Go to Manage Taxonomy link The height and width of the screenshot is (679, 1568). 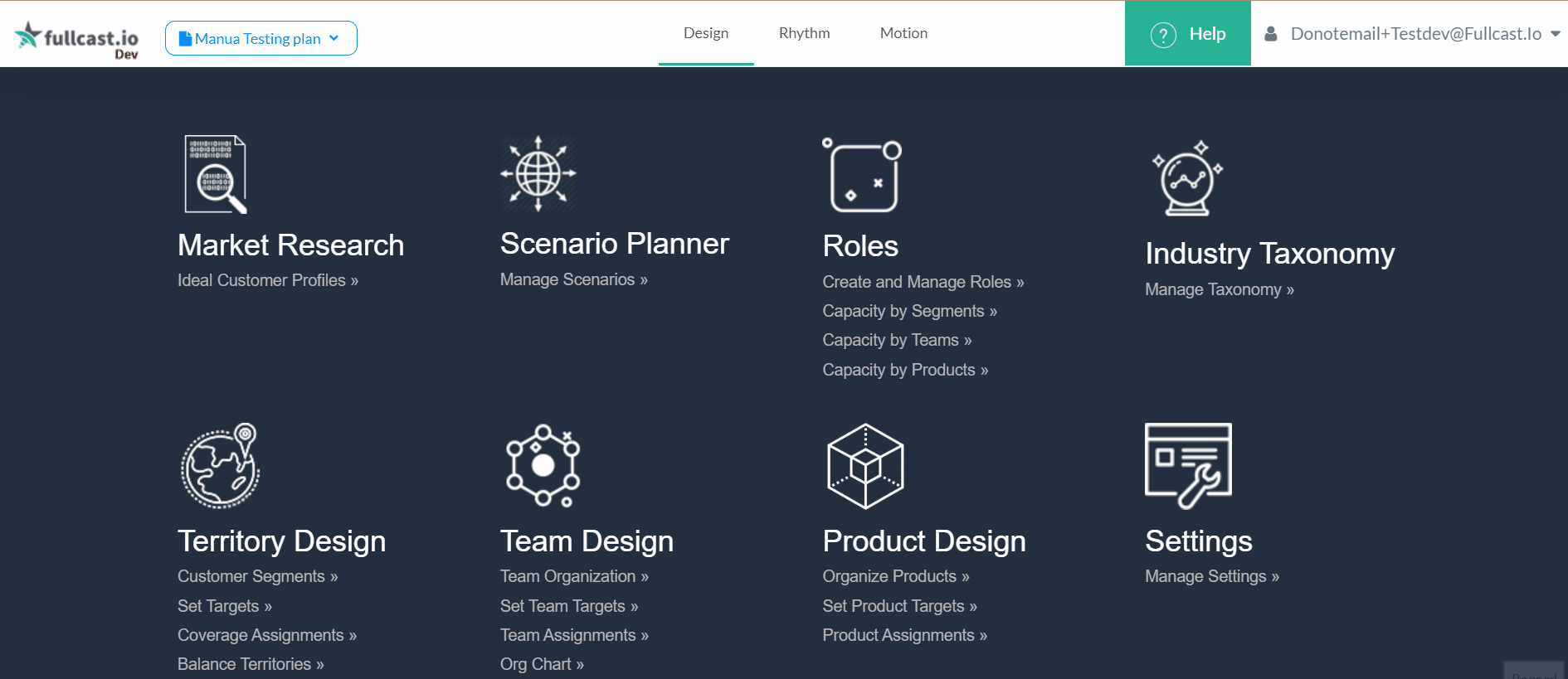tap(1220, 289)
